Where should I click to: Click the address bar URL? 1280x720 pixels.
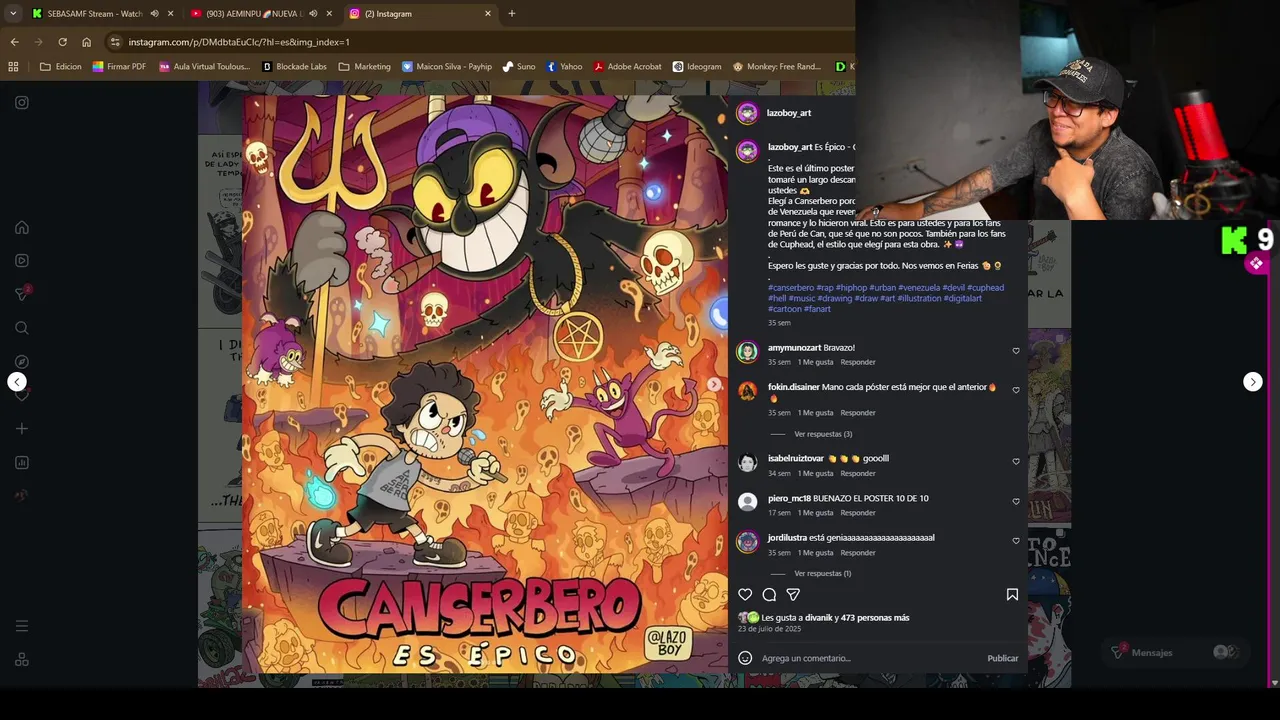239,42
